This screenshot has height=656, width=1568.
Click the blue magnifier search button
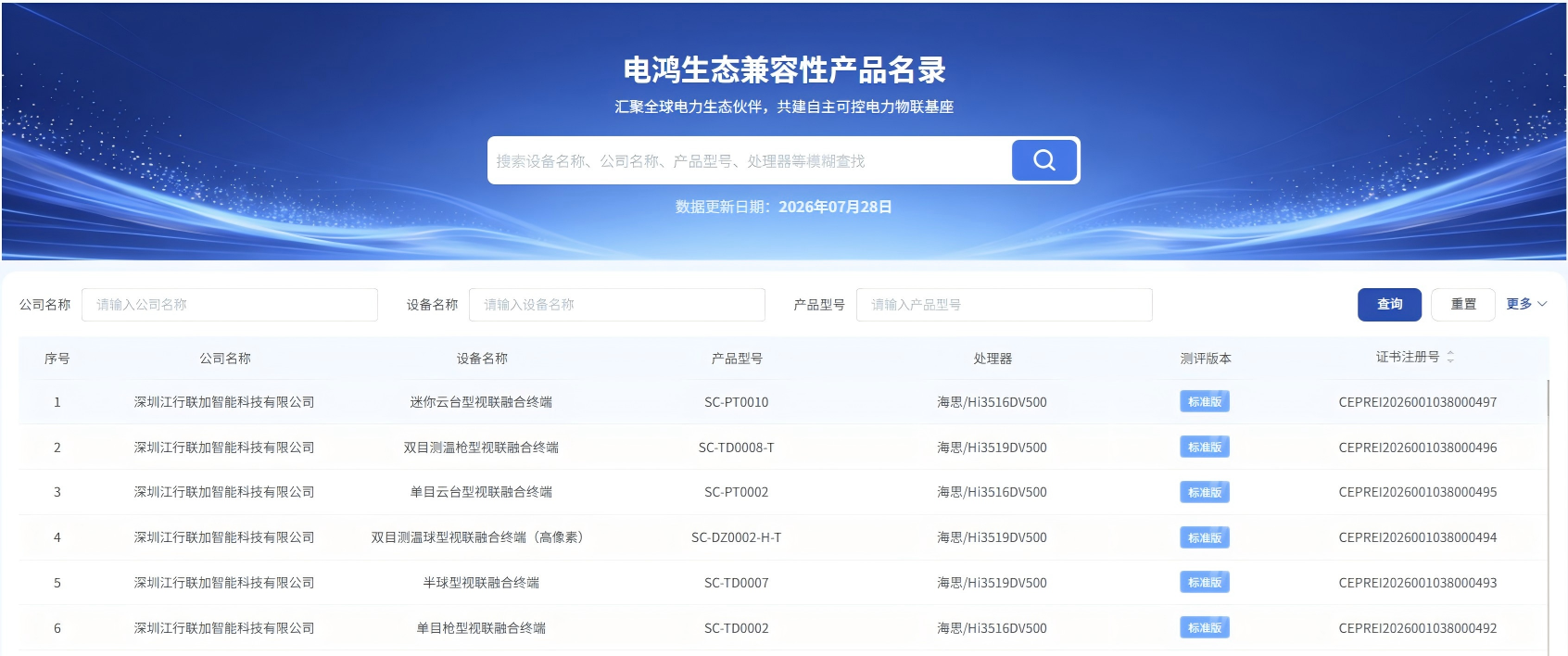click(x=1044, y=160)
